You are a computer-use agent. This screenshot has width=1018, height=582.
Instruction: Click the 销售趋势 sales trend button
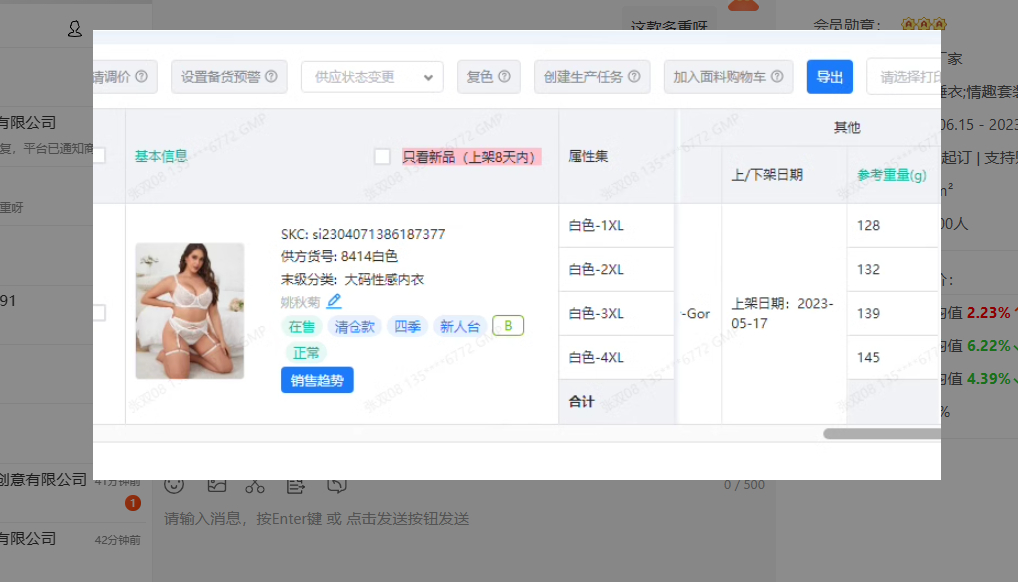coord(317,380)
